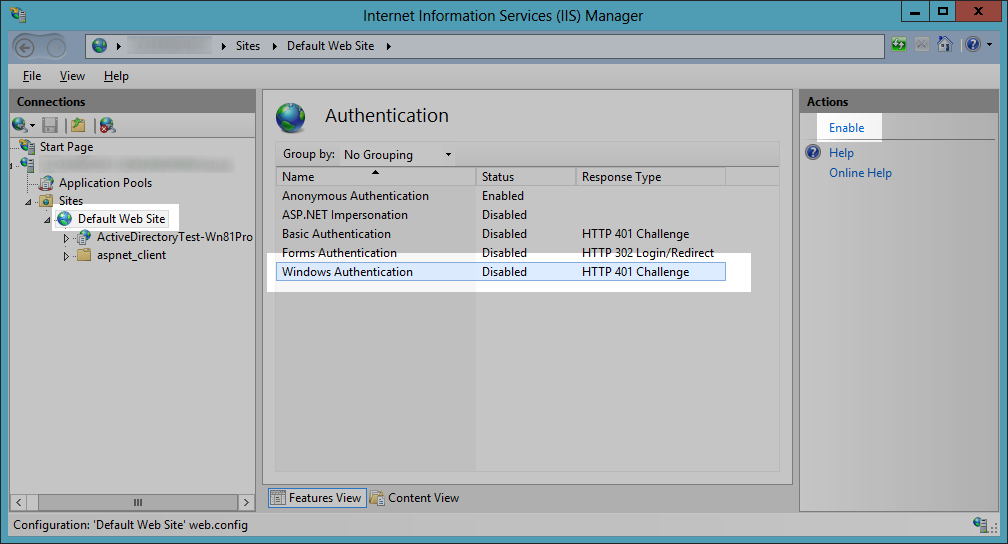Screen dimensions: 1008x544
Task: Collapse the Default Web Site node
Action: (47, 220)
